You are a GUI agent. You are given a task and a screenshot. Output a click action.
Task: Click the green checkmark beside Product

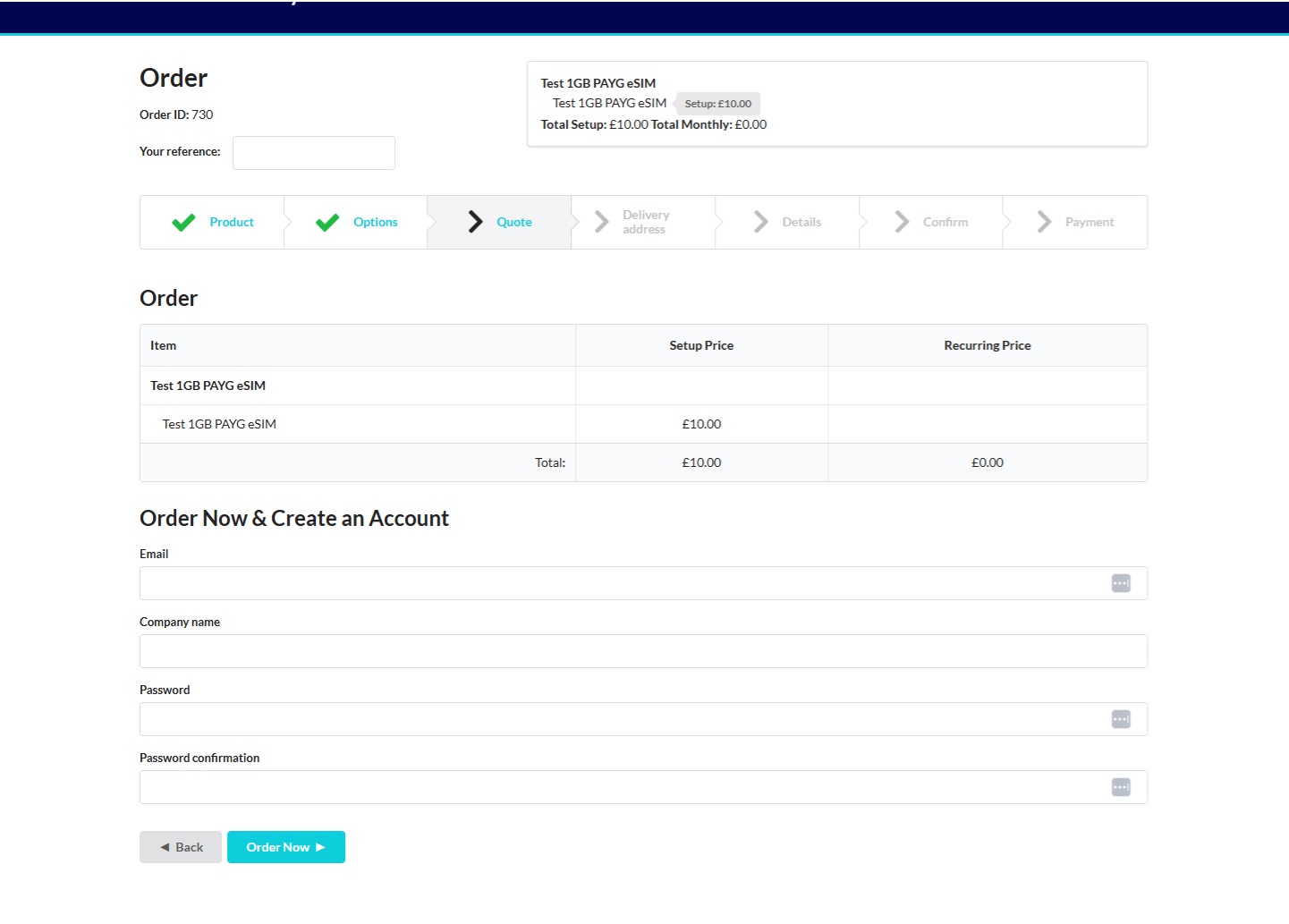click(x=183, y=223)
